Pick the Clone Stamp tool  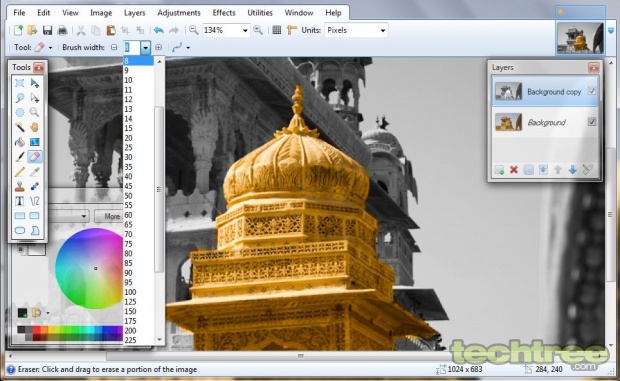pyautogui.click(x=19, y=186)
